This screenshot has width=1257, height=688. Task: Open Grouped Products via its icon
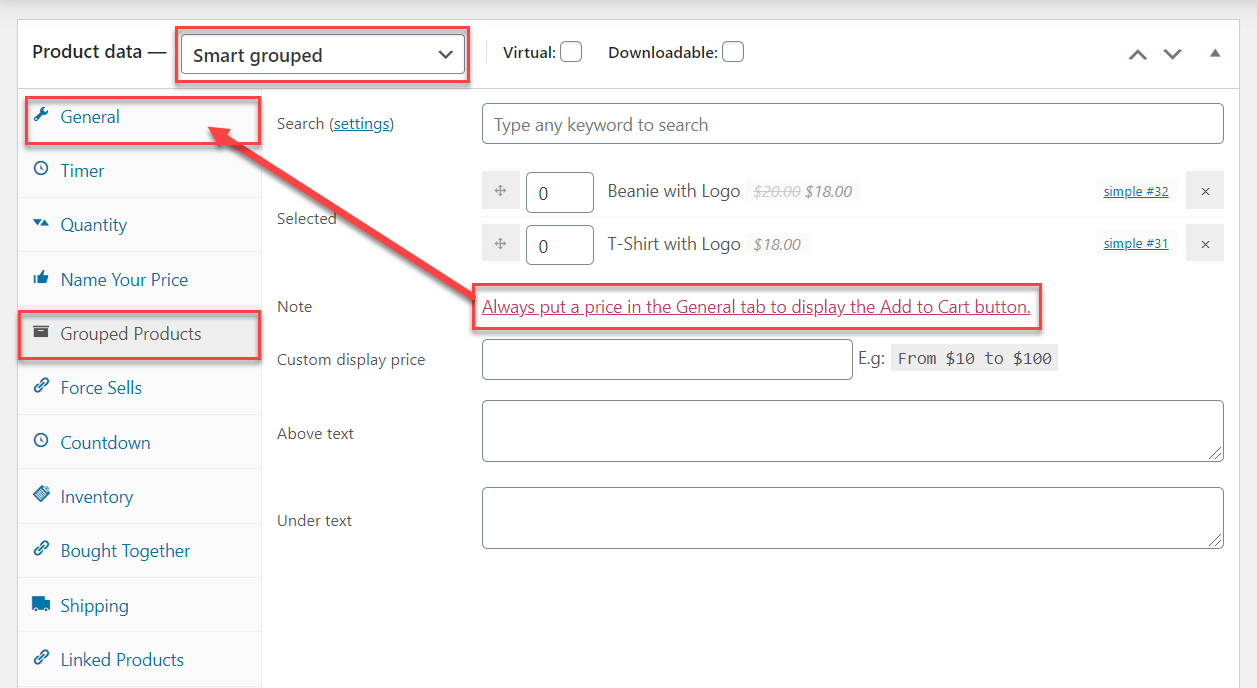[x=42, y=334]
